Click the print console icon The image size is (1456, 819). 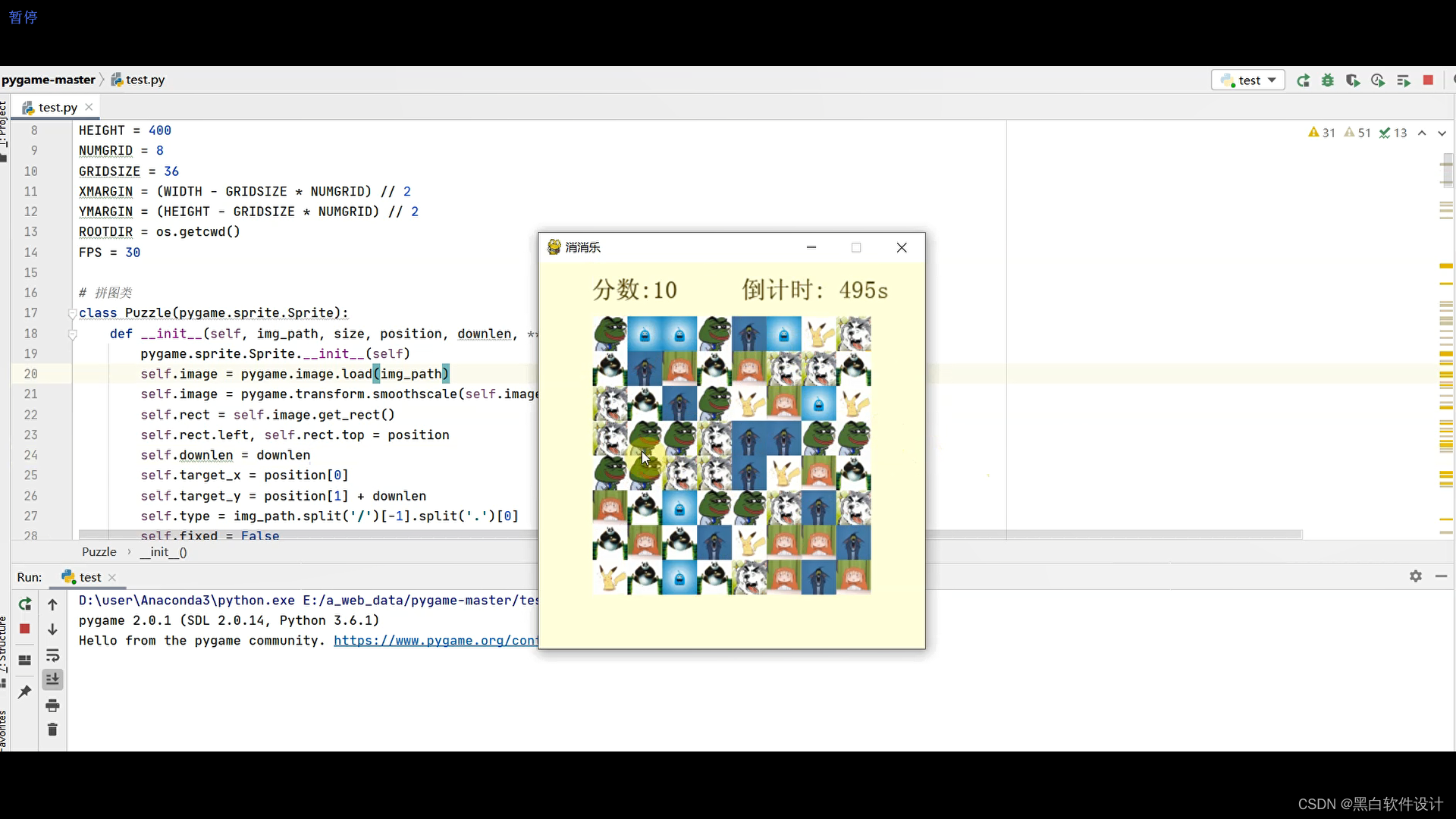[52, 706]
